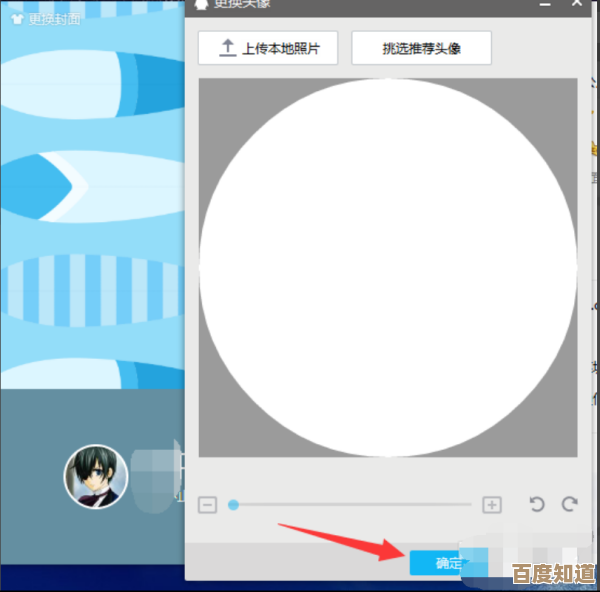Click the zoom slider handle
Image resolution: width=600 pixels, height=592 pixels.
tap(233, 505)
